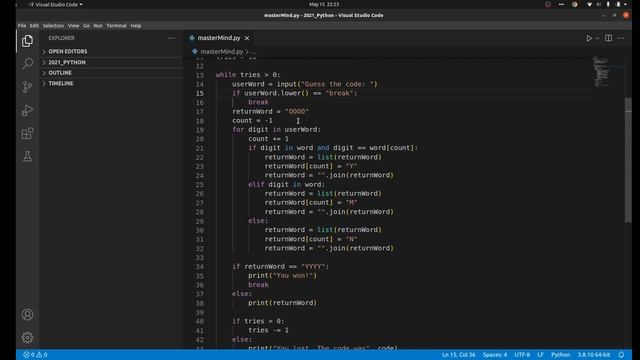Click the EXPLORER panel title
Screen dimensions: 640x360
click(61, 38)
